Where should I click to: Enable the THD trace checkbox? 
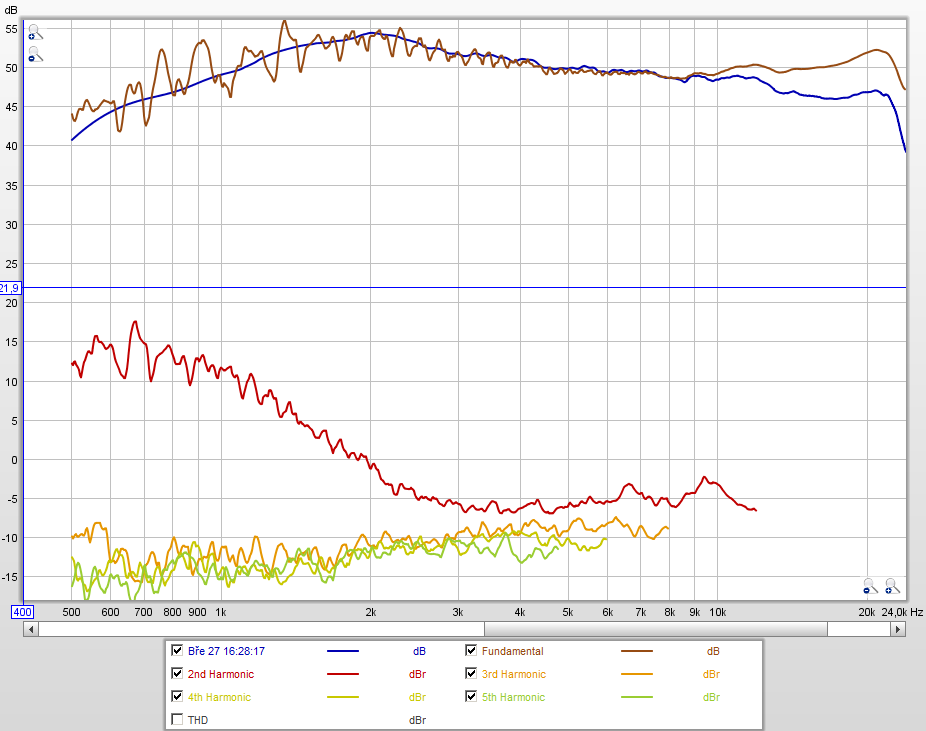177,719
